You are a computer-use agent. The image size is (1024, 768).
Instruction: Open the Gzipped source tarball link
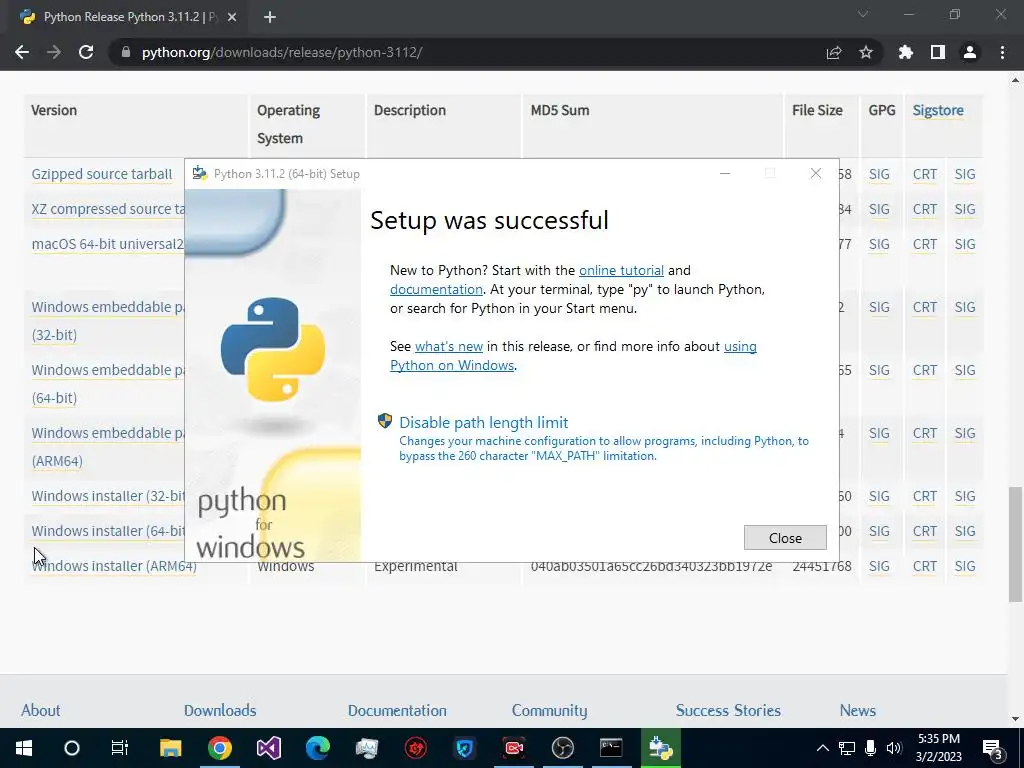102,174
